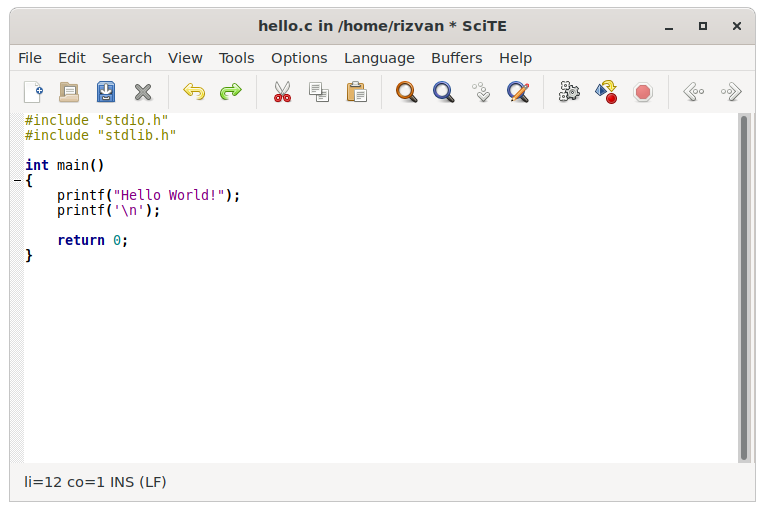
Task: Click the Replace icon with the pencil
Action: pyautogui.click(x=518, y=92)
